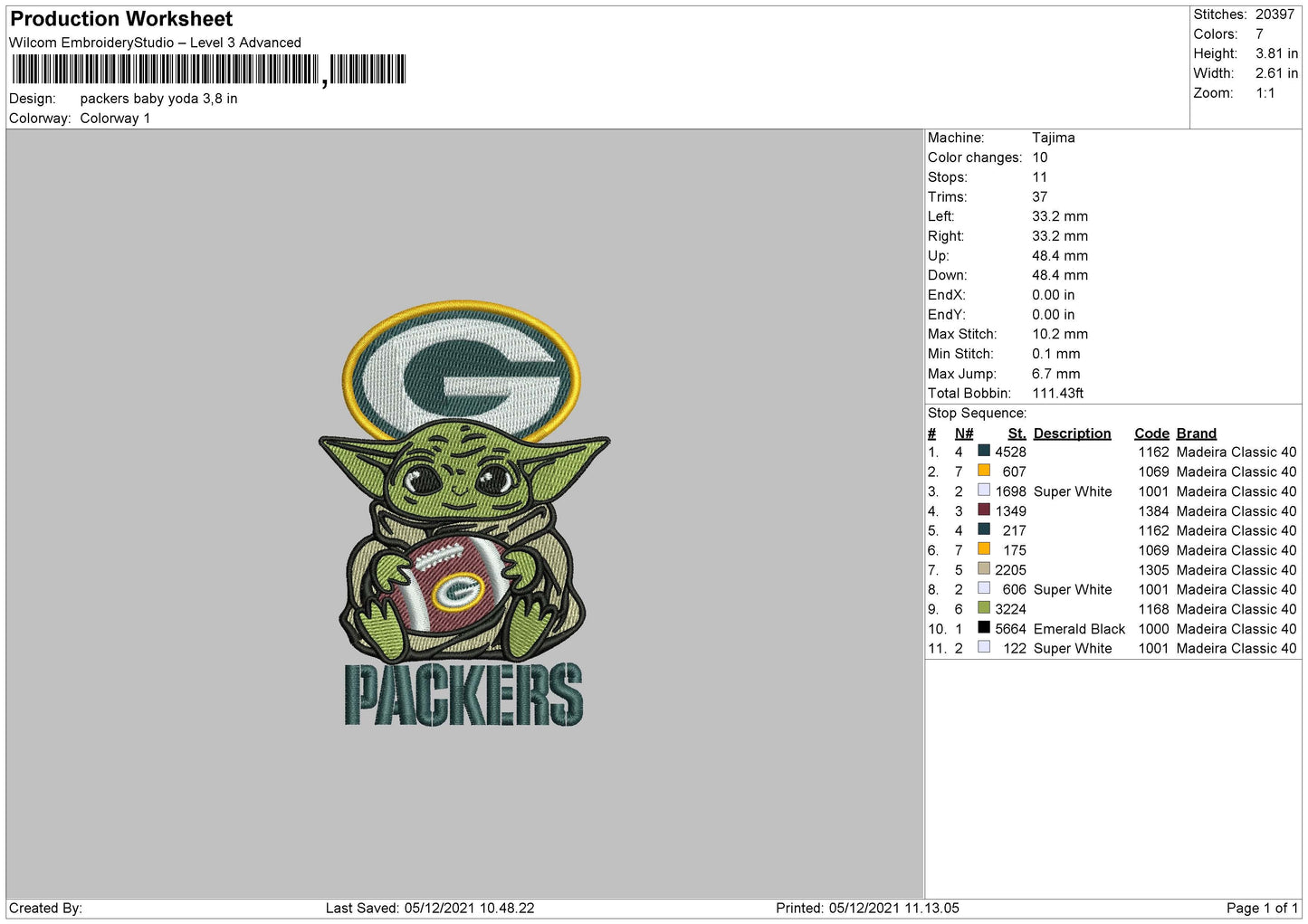Click the Wilcom EmbroideryStudio – Level 3 Advanced line

[155, 43]
